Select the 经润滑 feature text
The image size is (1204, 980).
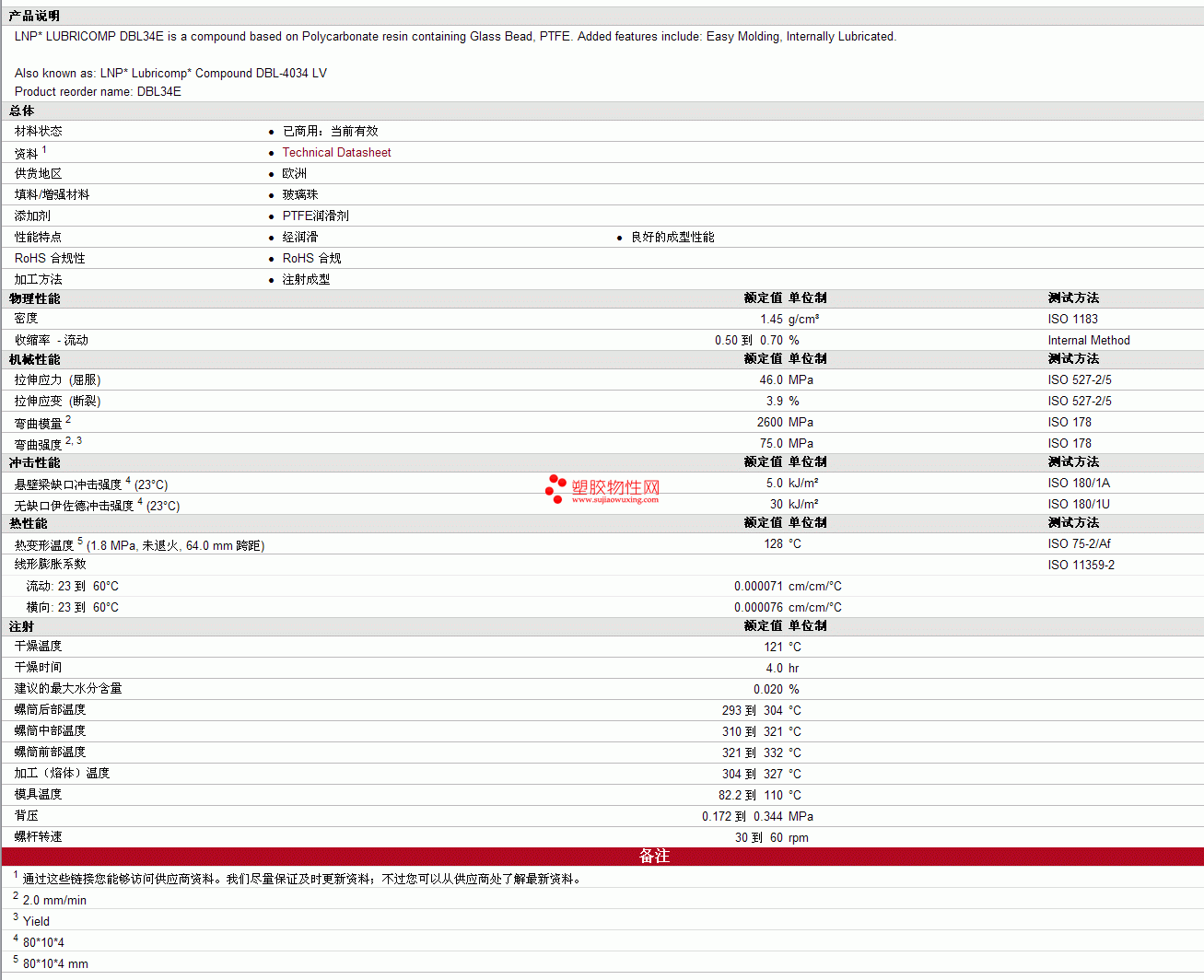[299, 238]
